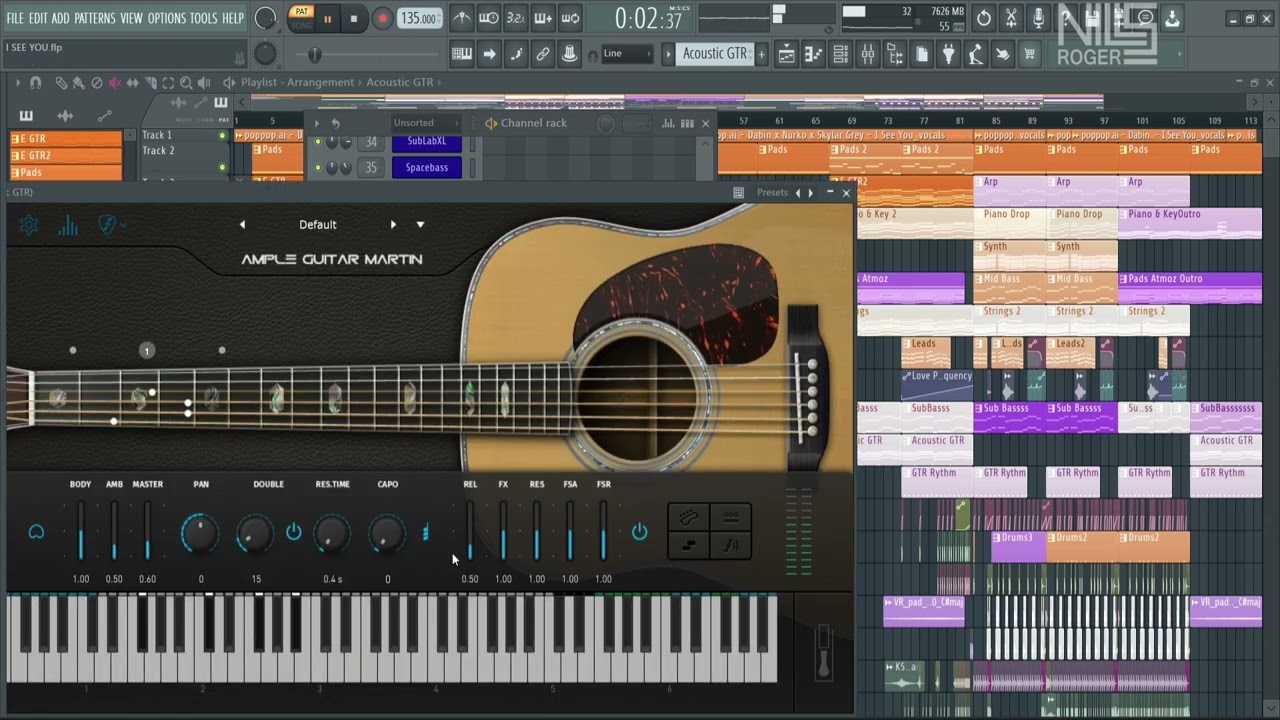Select the E GTR pattern in picker
The image size is (1280, 720).
click(x=66, y=139)
